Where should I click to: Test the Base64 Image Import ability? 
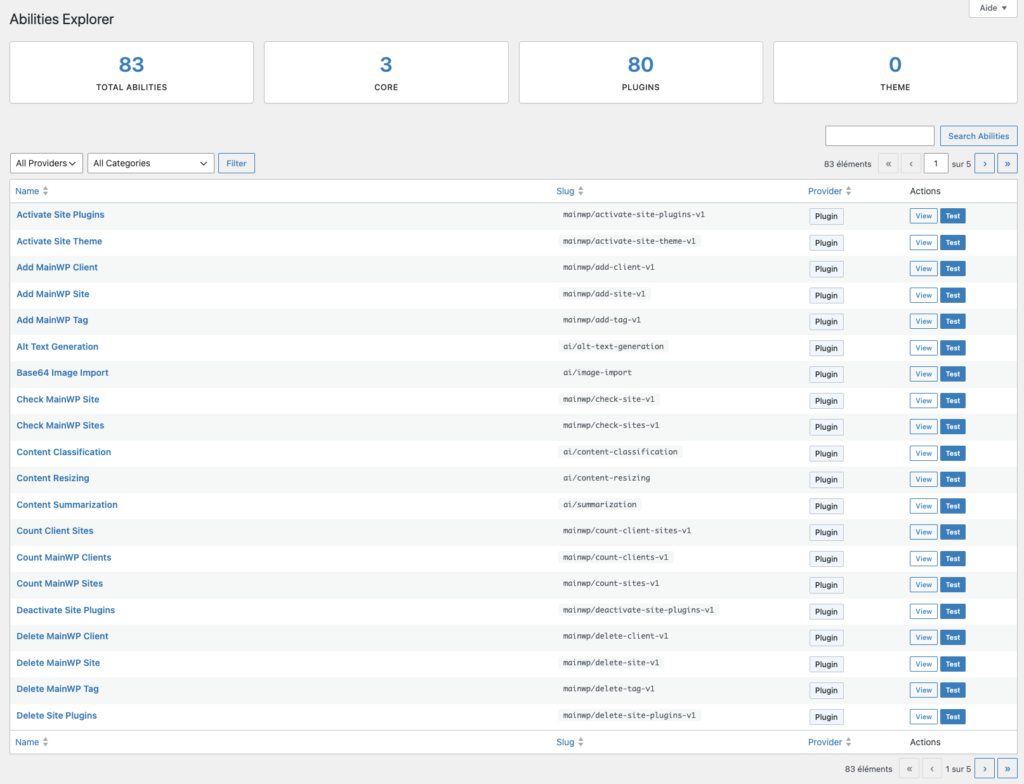(953, 374)
